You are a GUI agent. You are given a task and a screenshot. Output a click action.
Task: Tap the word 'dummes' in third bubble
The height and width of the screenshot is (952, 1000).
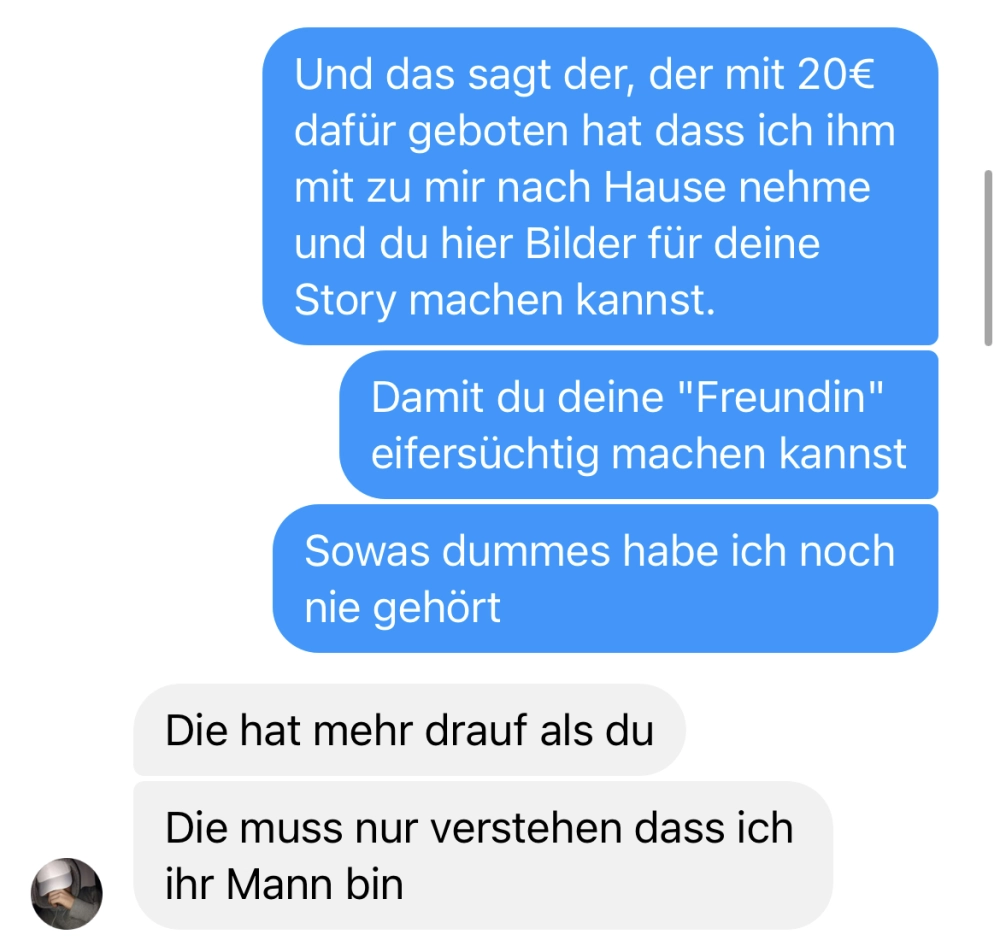526,551
